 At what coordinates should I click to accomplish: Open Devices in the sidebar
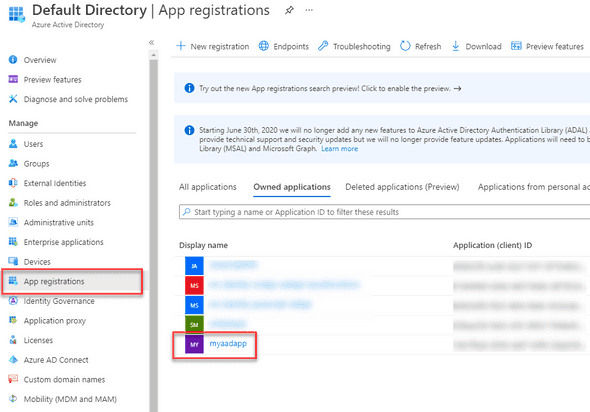point(37,262)
